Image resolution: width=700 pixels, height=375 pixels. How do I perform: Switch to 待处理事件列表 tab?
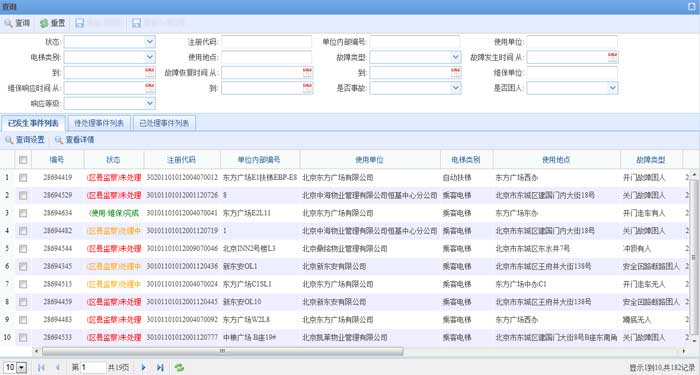pos(99,123)
